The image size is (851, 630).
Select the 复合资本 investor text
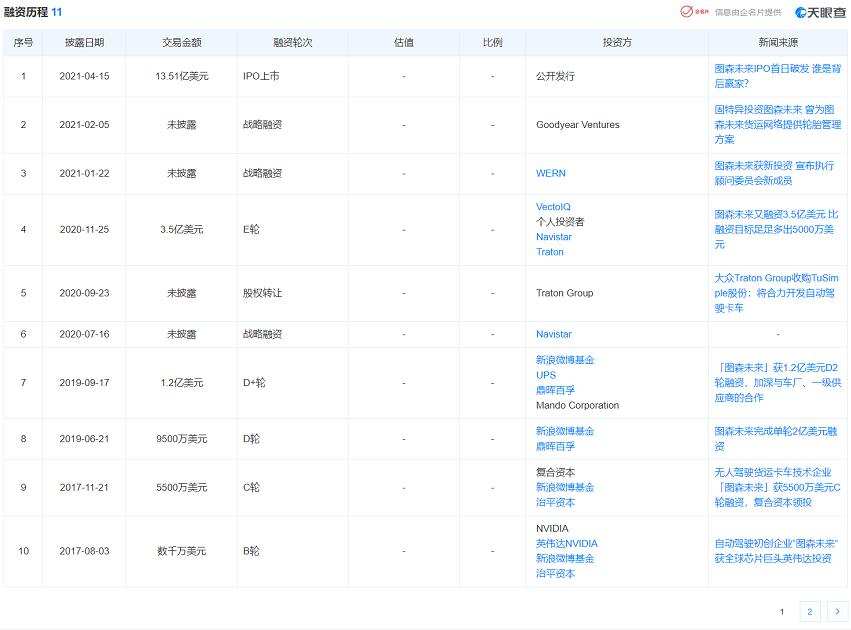(x=555, y=472)
